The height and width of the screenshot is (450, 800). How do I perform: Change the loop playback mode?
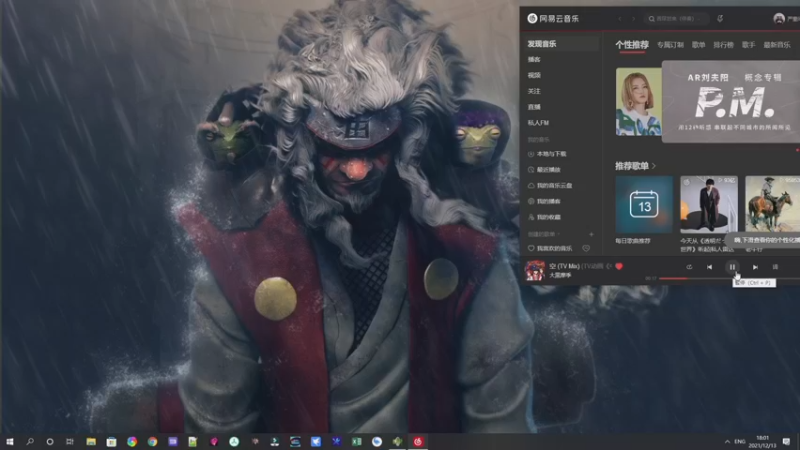point(689,267)
